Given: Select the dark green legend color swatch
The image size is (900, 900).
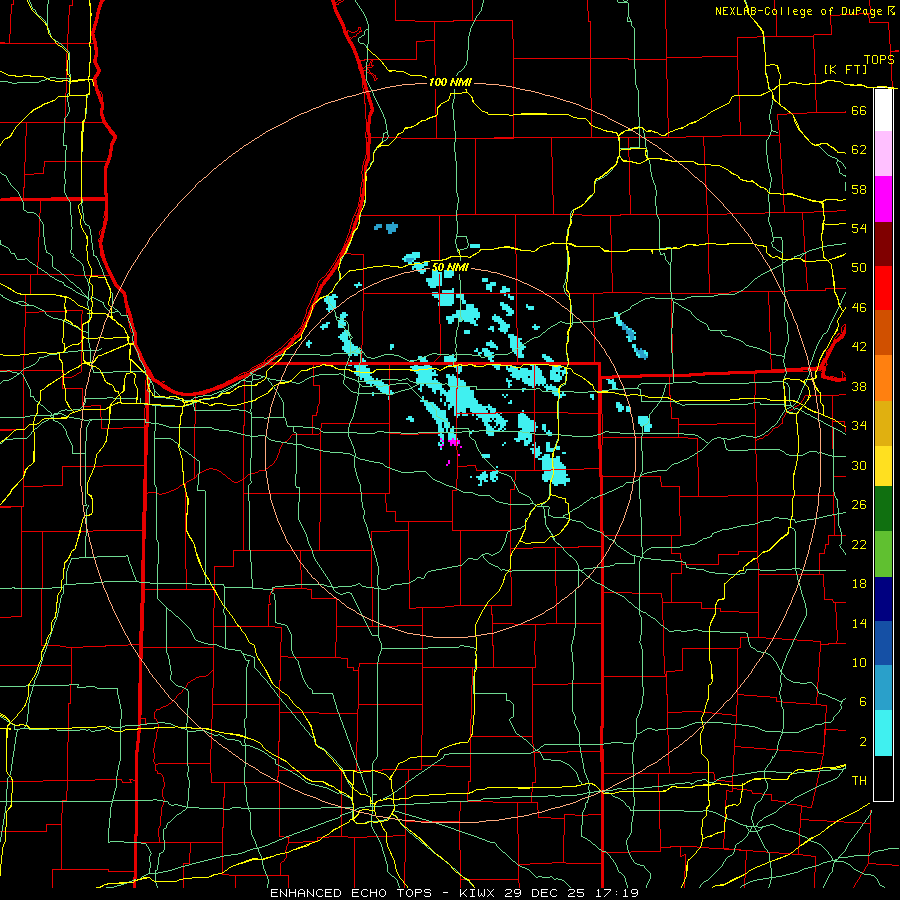Looking at the screenshot, I should pos(883,509).
